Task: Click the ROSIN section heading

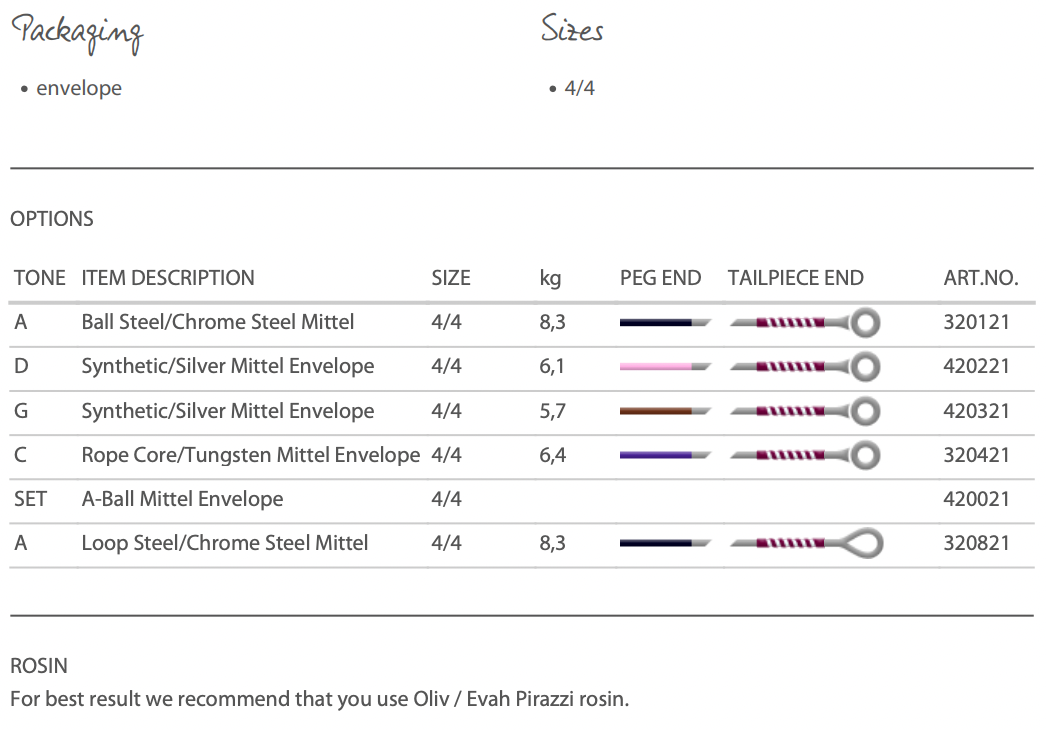Action: click(x=39, y=665)
